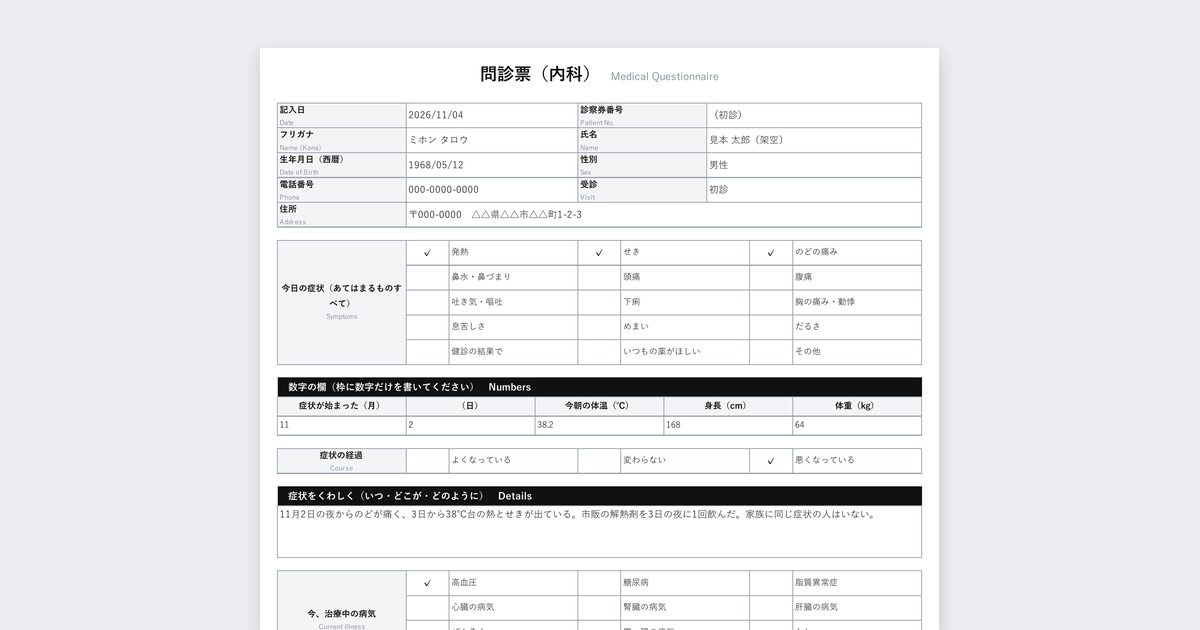Click the 記入日 Date label

click(342, 115)
